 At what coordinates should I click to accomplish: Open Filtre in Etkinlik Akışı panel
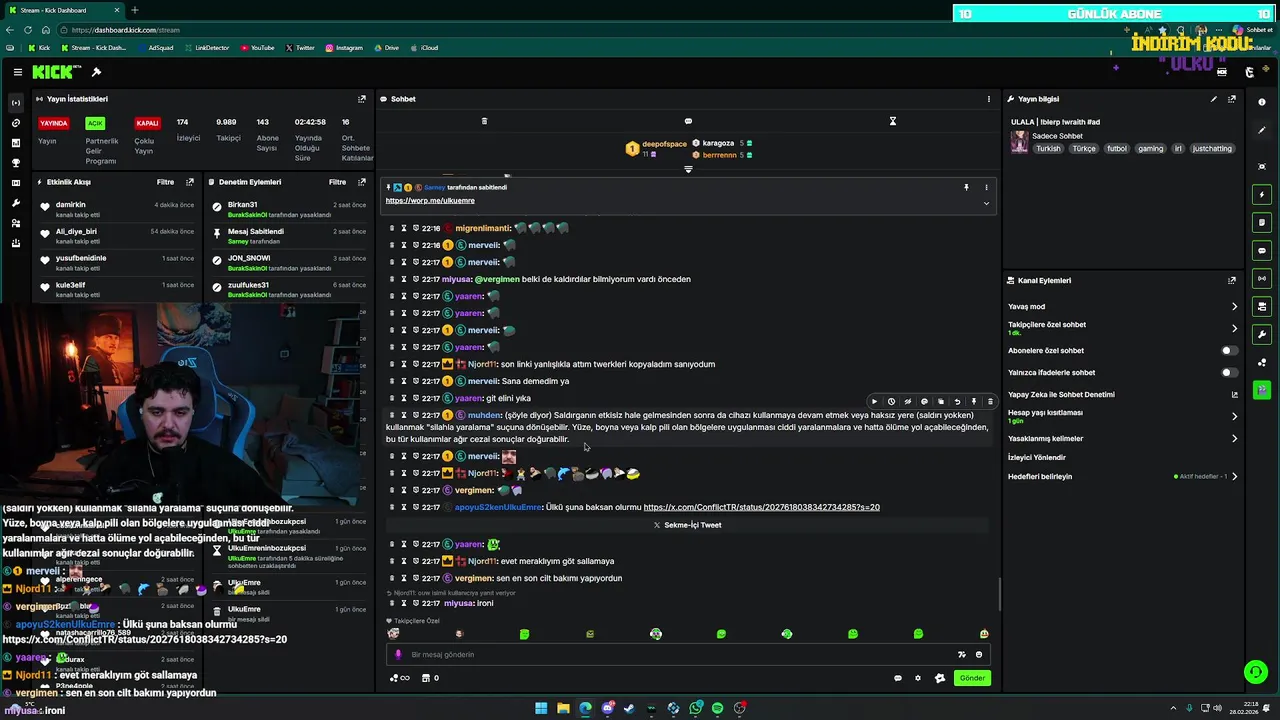coord(165,182)
